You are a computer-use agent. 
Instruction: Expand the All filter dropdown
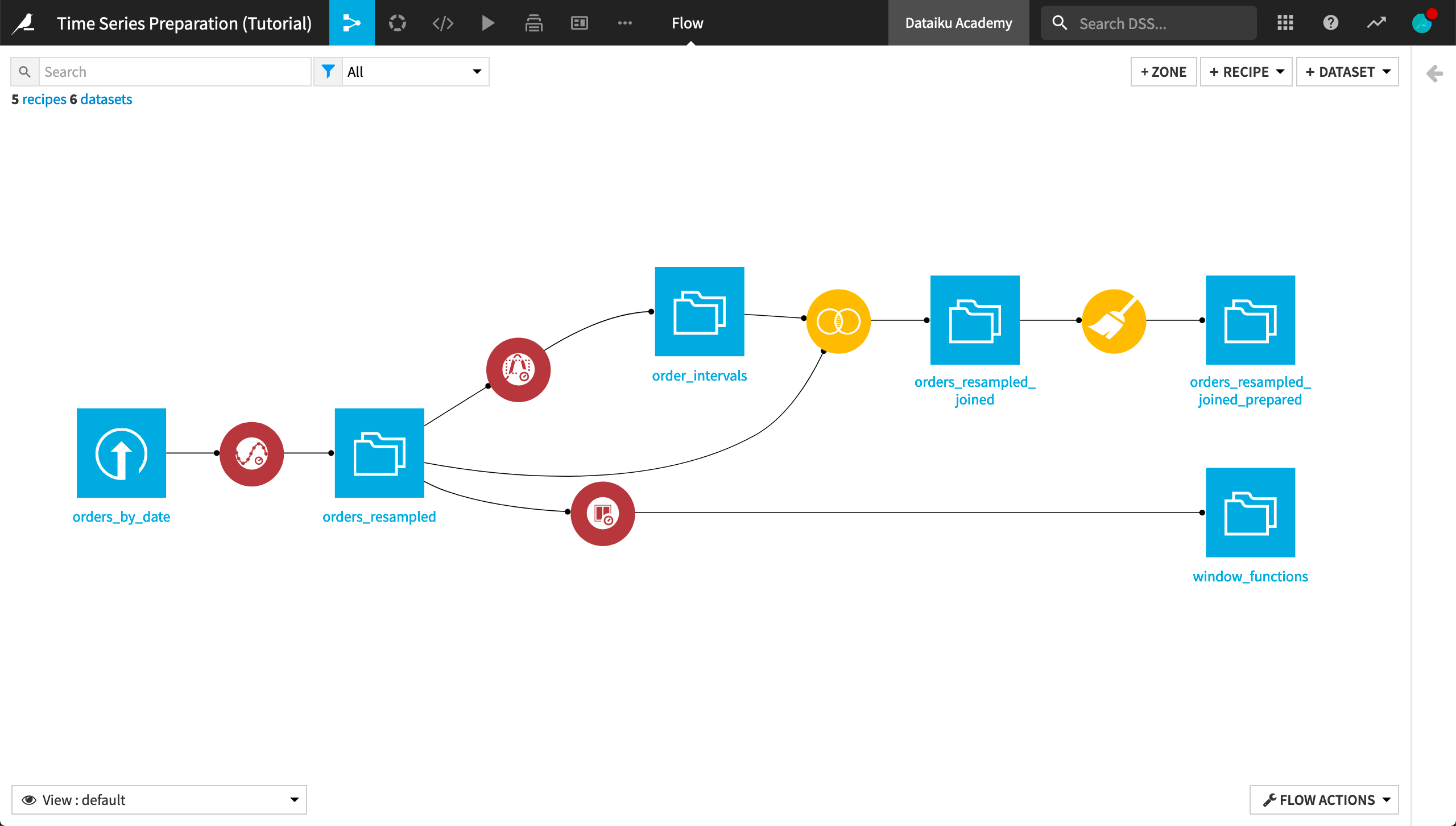[415, 72]
